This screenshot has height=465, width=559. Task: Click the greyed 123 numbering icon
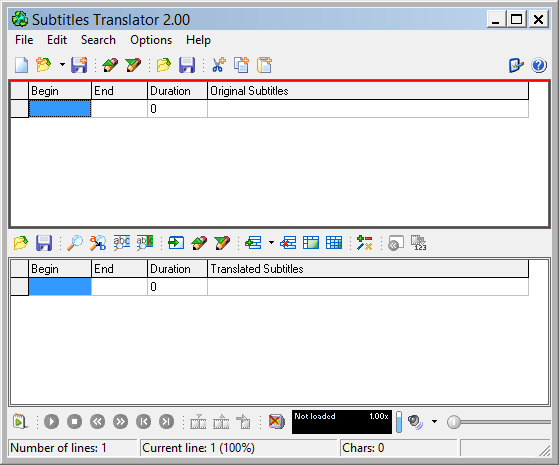419,243
